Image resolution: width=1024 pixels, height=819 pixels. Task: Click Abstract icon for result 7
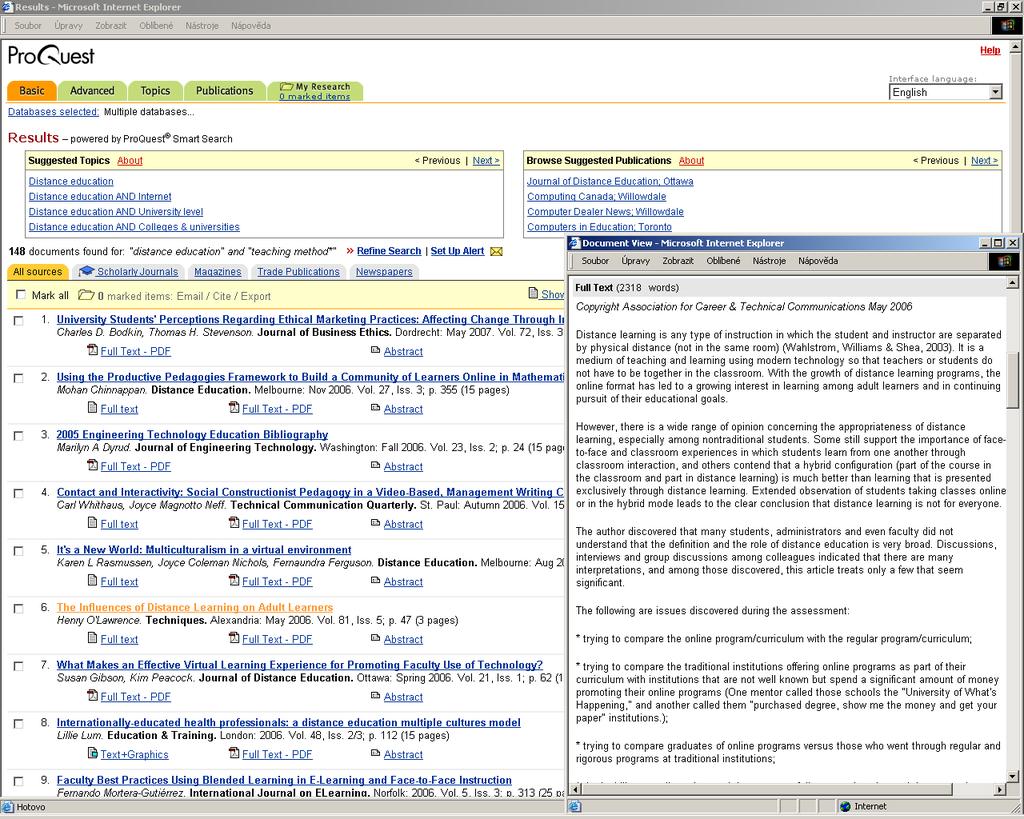pos(376,695)
